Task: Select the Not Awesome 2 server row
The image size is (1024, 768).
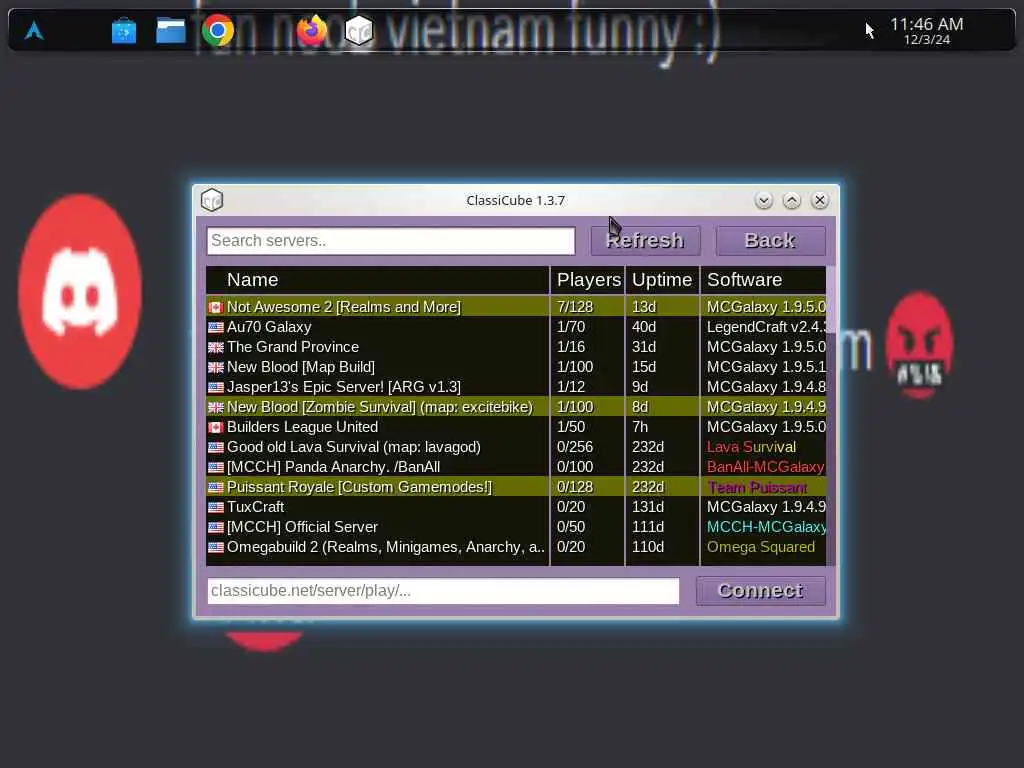Action: 516,306
